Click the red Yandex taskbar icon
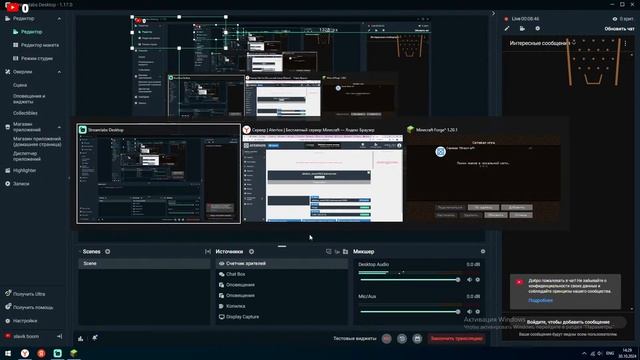The image size is (640, 360). 41,353
